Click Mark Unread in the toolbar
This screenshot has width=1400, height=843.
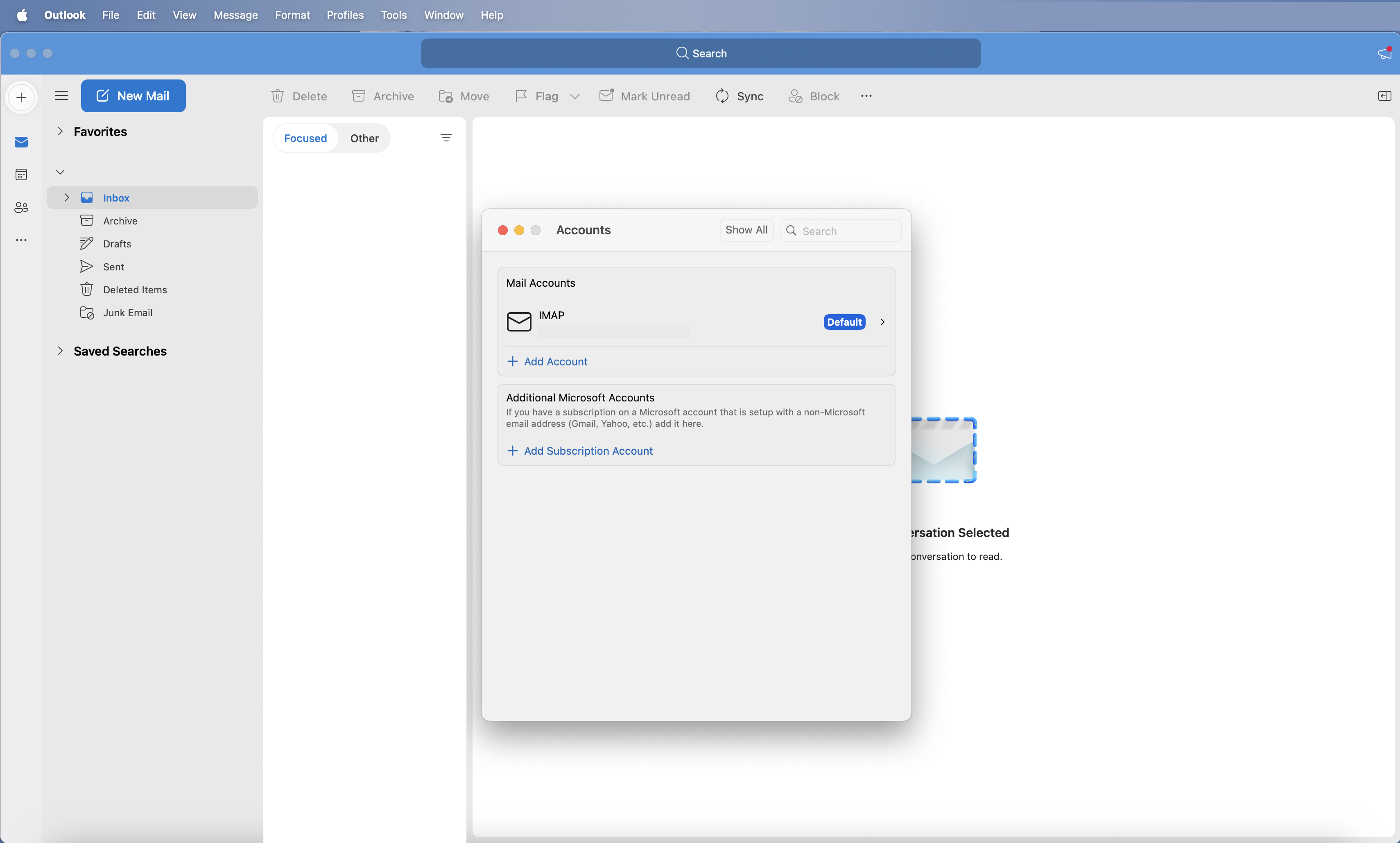pyautogui.click(x=645, y=96)
